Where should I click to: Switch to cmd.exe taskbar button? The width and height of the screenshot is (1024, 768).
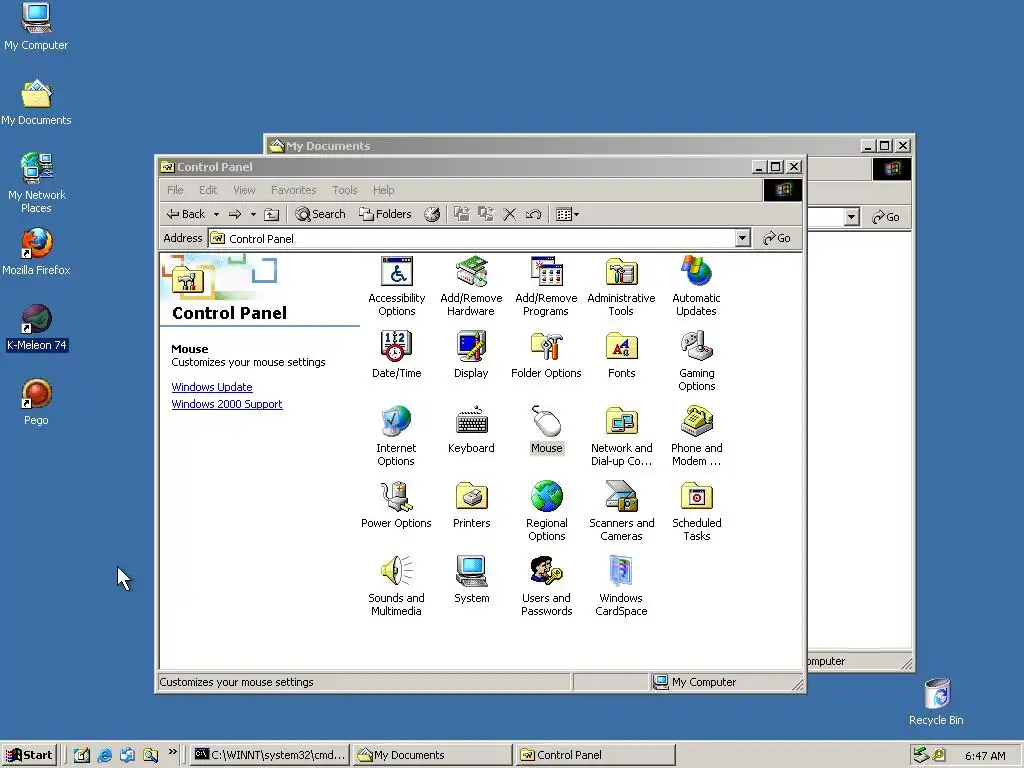[270, 755]
